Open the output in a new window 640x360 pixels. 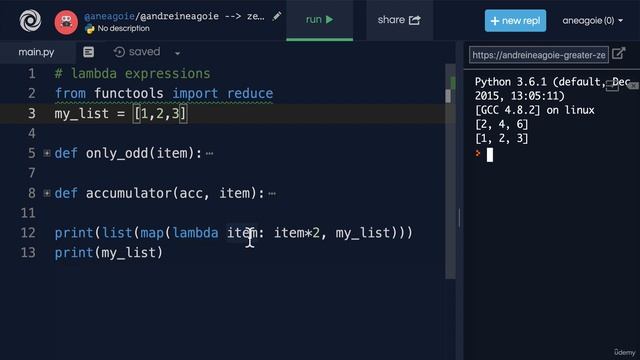tap(619, 53)
